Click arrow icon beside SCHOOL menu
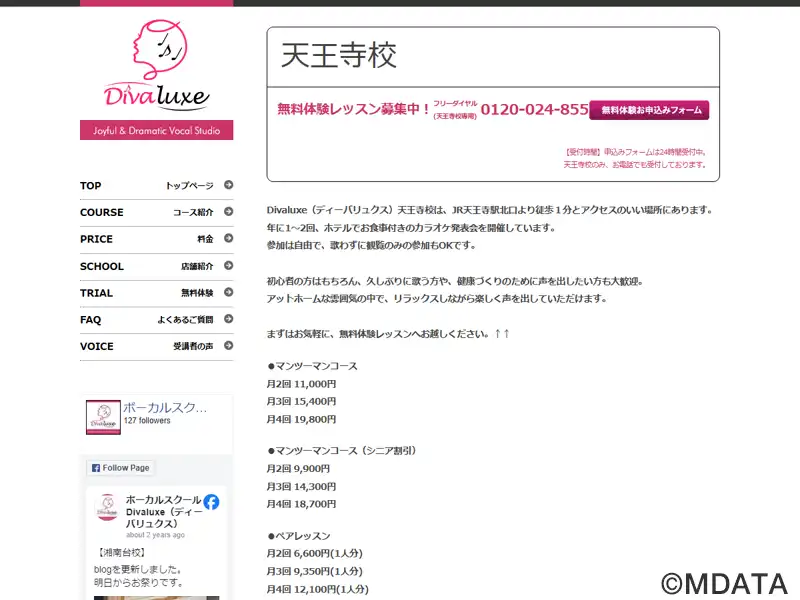The height and width of the screenshot is (600, 800). (x=229, y=265)
